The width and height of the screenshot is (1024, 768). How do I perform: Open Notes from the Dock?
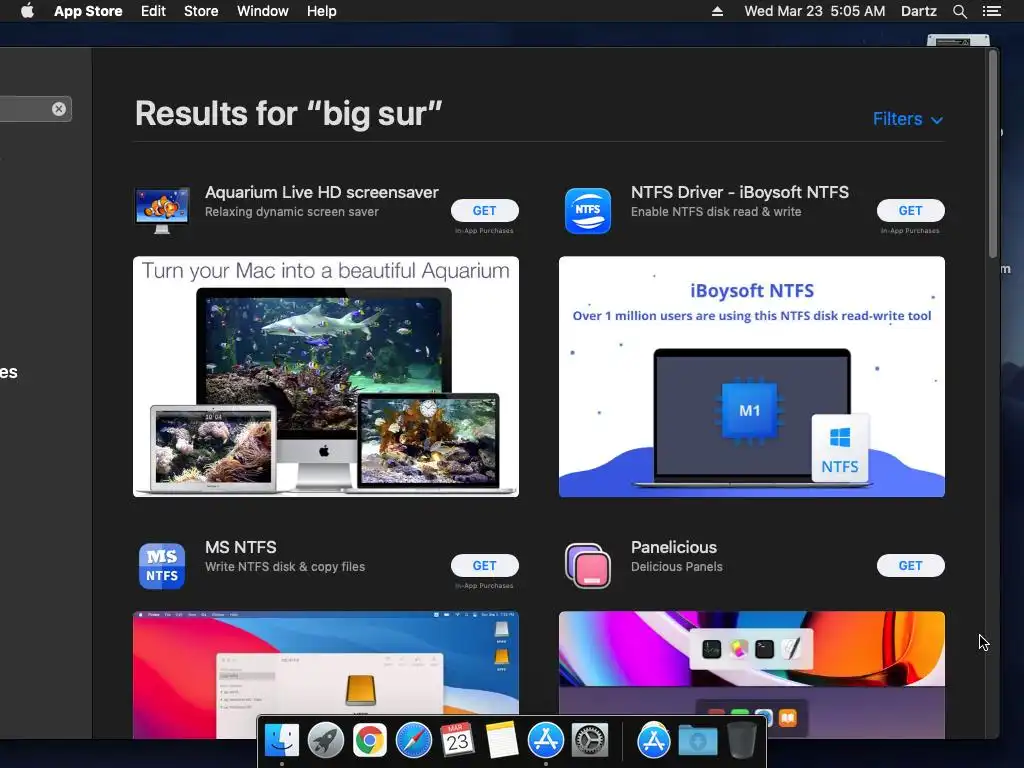click(x=502, y=741)
